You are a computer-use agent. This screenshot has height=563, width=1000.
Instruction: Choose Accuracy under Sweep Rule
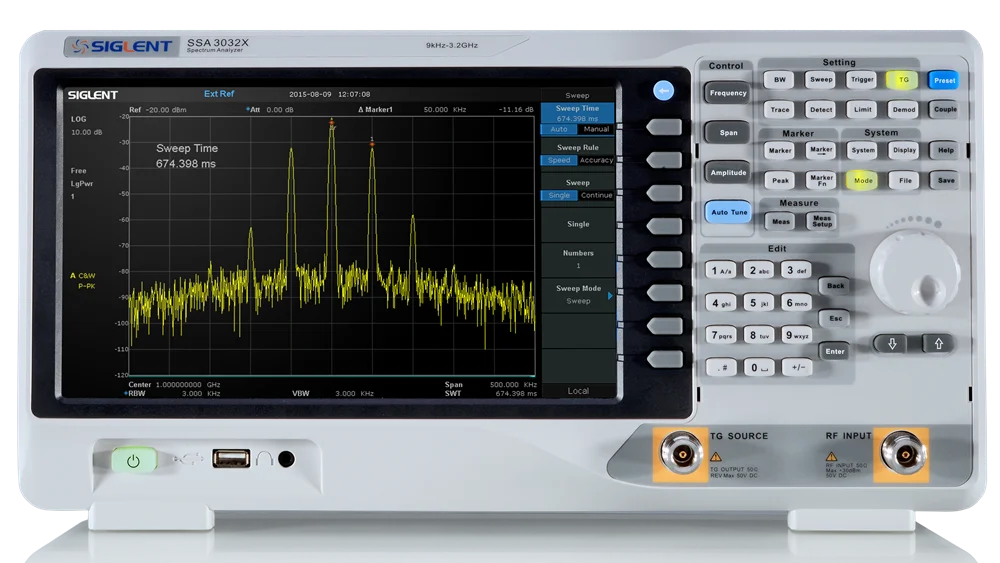click(596, 161)
